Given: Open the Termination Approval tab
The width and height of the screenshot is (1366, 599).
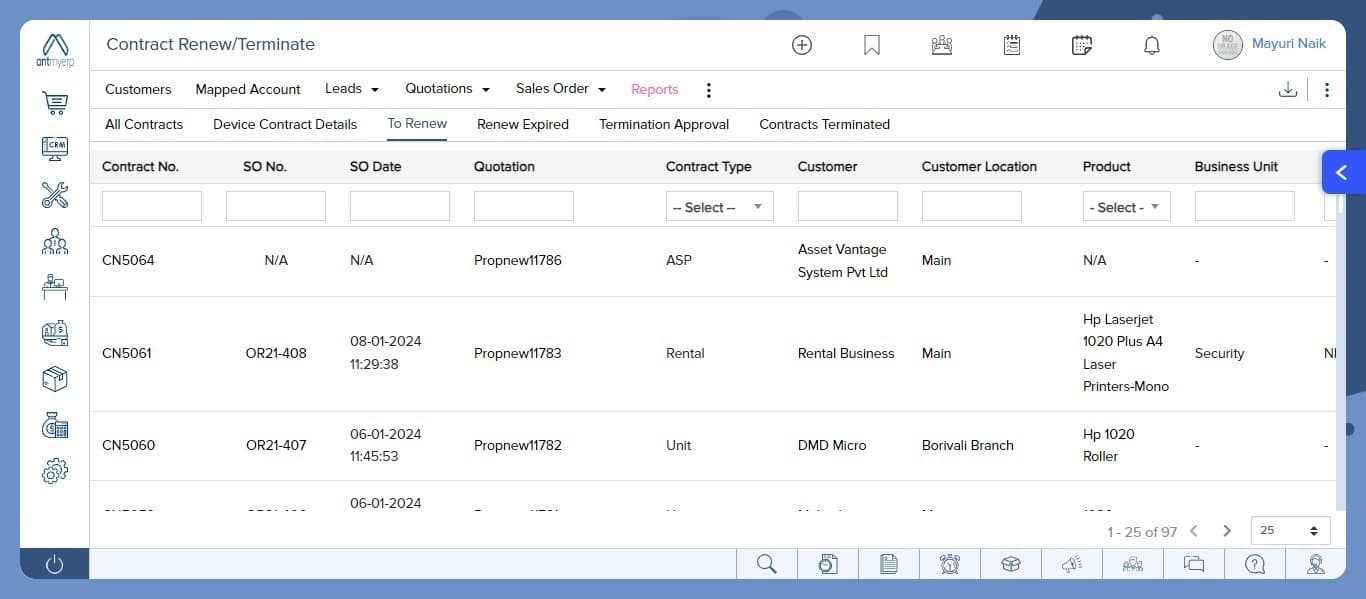Looking at the screenshot, I should click(x=664, y=125).
